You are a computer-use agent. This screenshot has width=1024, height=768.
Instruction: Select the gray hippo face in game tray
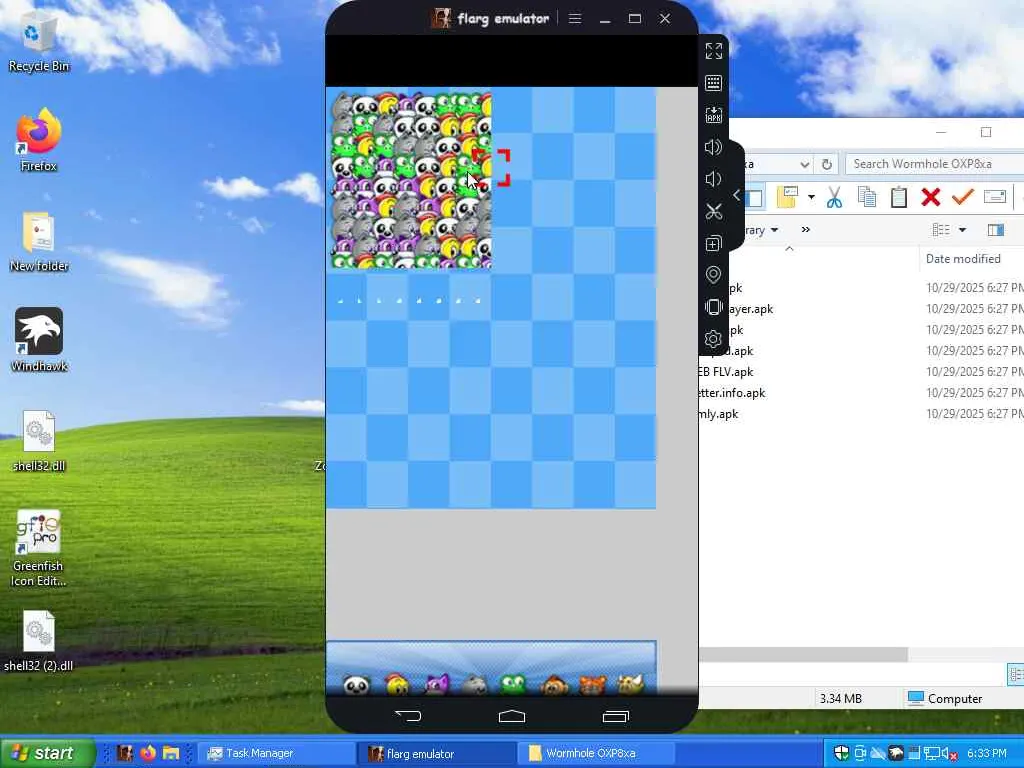pyautogui.click(x=475, y=684)
